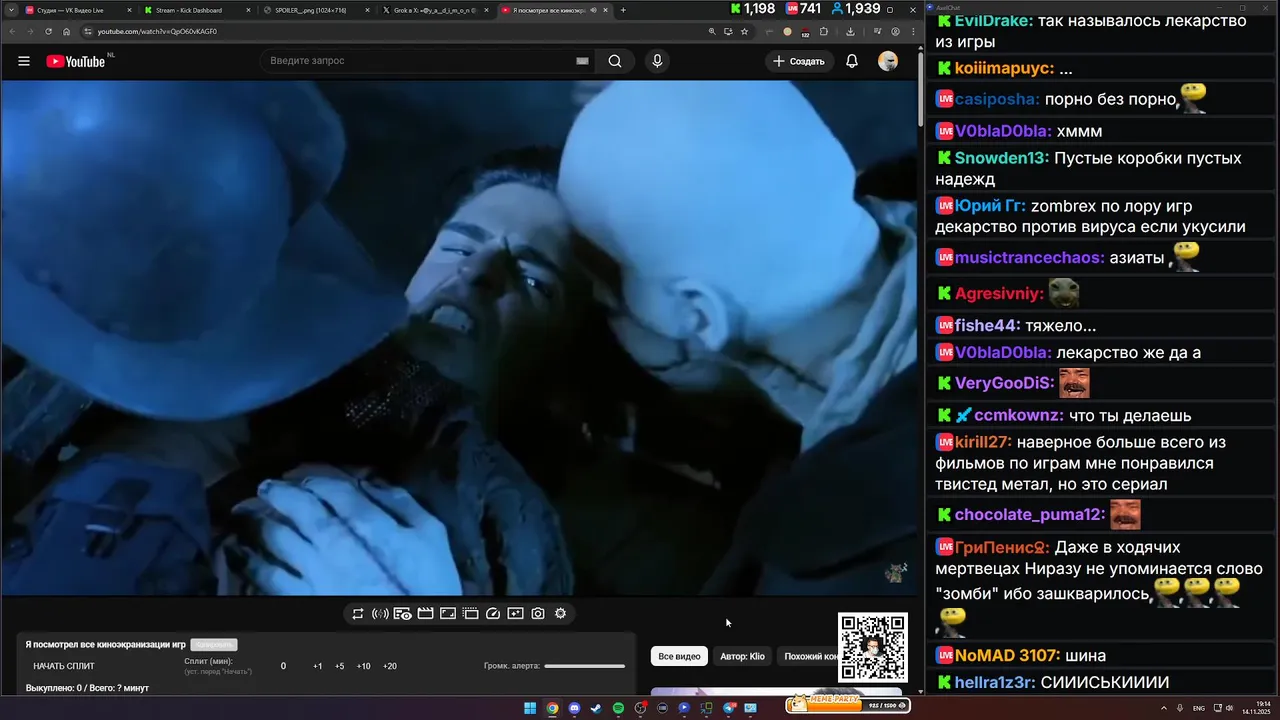This screenshot has height=720, width=1280.
Task: Enable cinema clapperboard mode icon
Action: pyautogui.click(x=425, y=614)
